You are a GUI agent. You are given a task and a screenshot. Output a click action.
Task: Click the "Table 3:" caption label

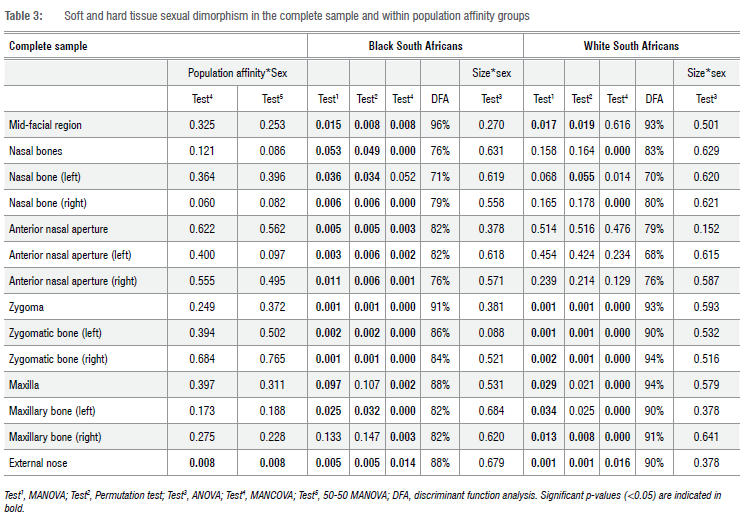(x=26, y=17)
